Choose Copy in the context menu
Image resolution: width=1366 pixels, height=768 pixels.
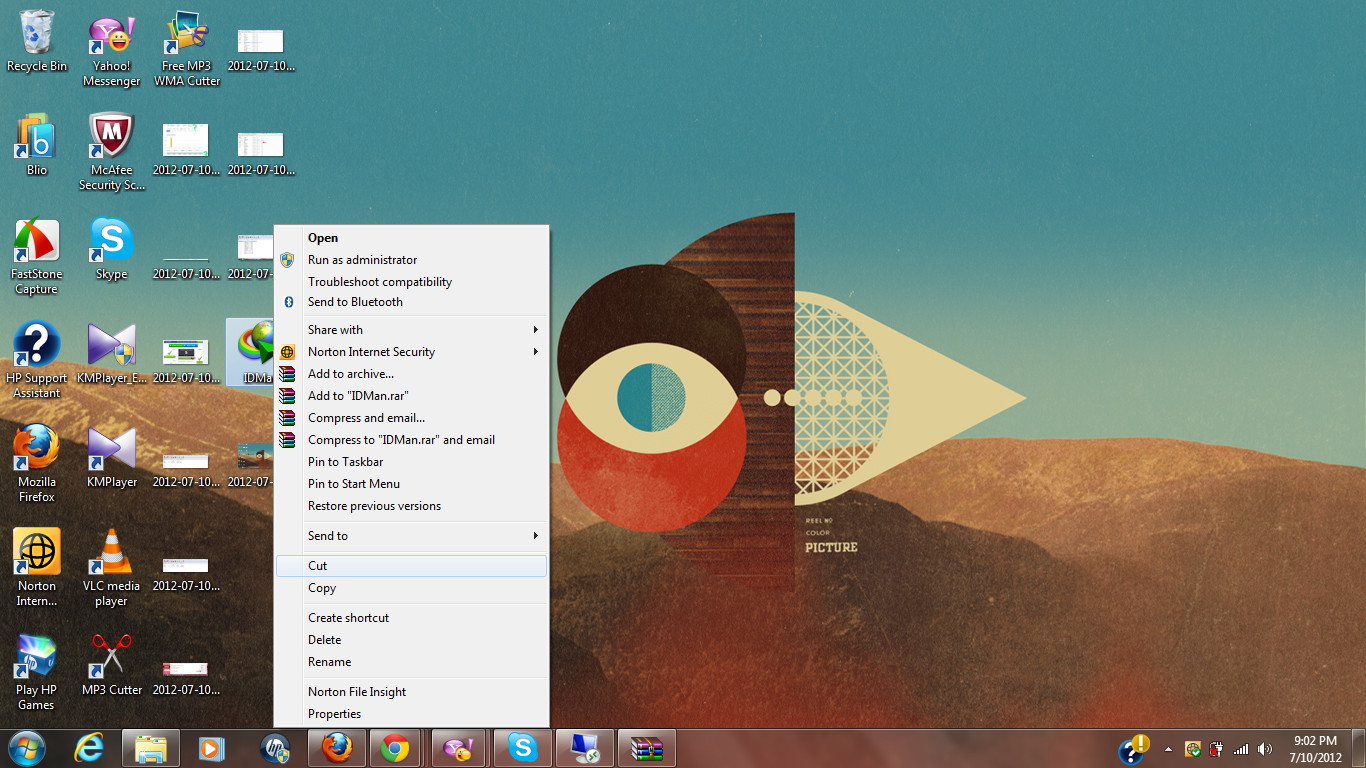[x=412, y=588]
